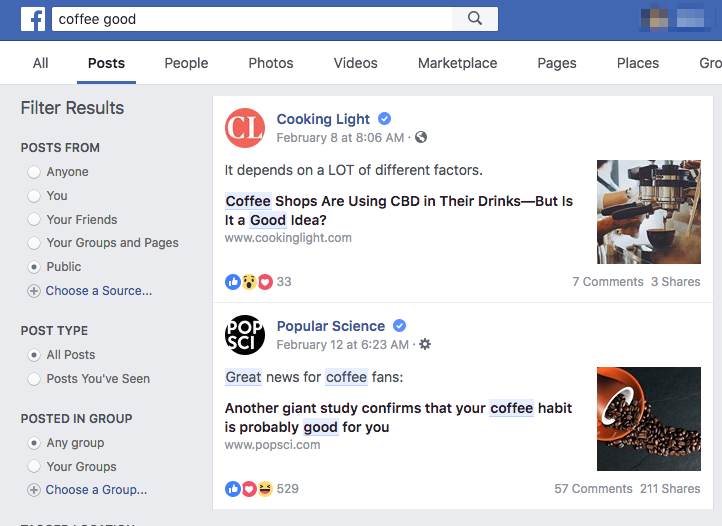Expand Choose a Group option
722x526 pixels.
[34, 490]
